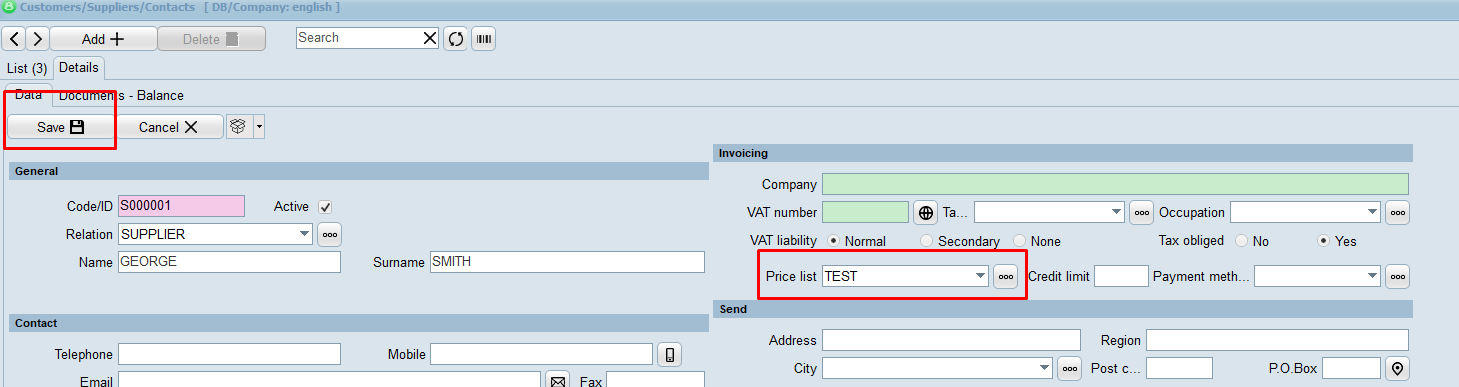The height and width of the screenshot is (387, 1459).
Task: Expand the Payment method dropdown
Action: click(1373, 276)
